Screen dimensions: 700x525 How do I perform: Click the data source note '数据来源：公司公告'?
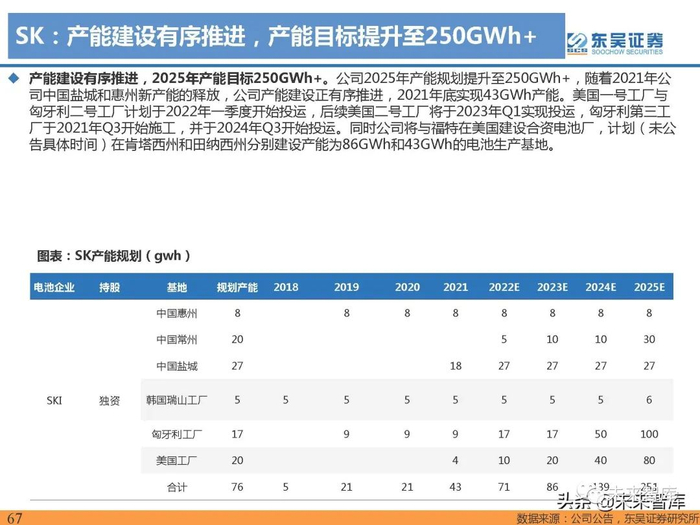coord(566,519)
